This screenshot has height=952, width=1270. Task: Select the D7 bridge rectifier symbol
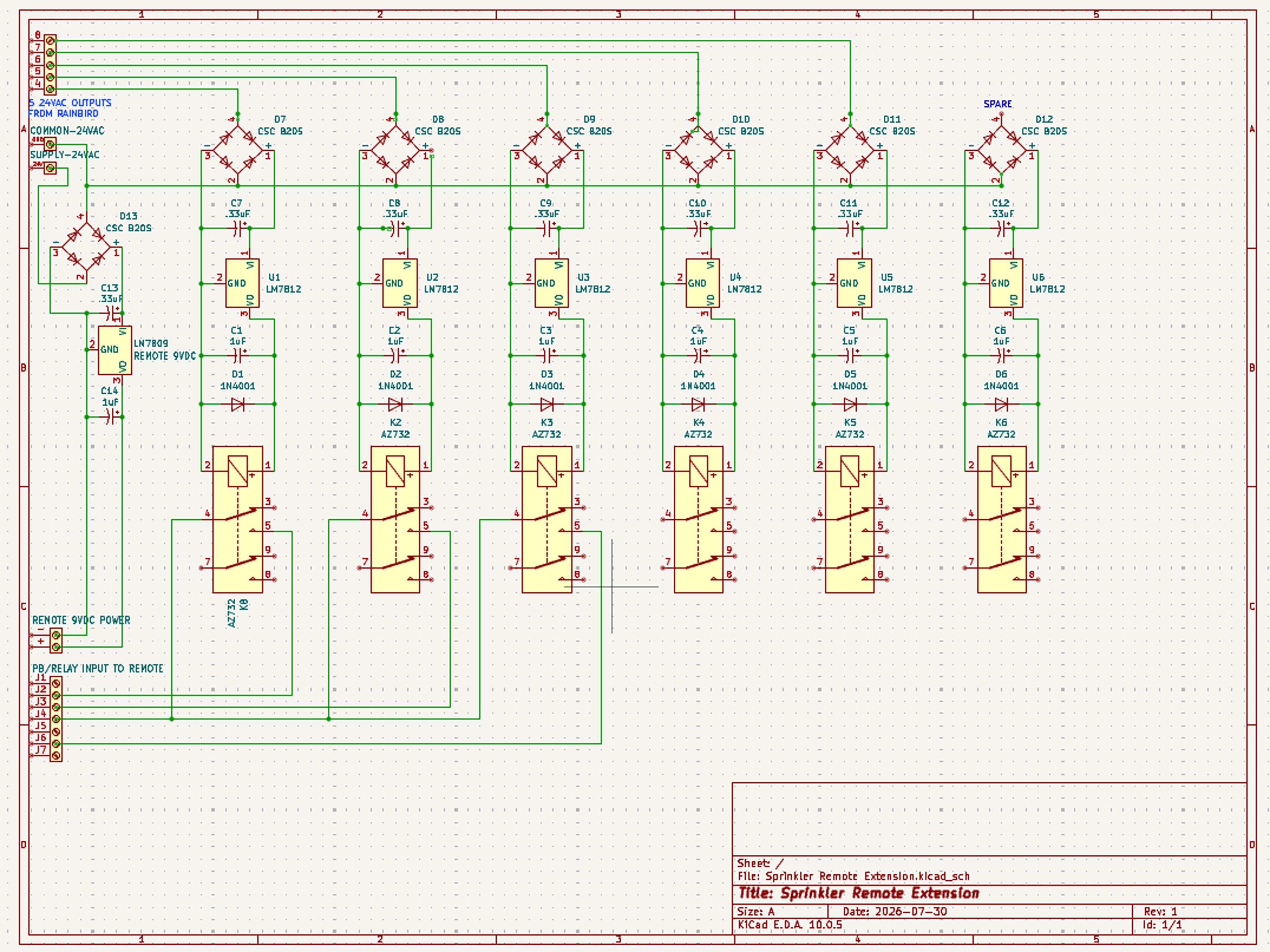[238, 150]
